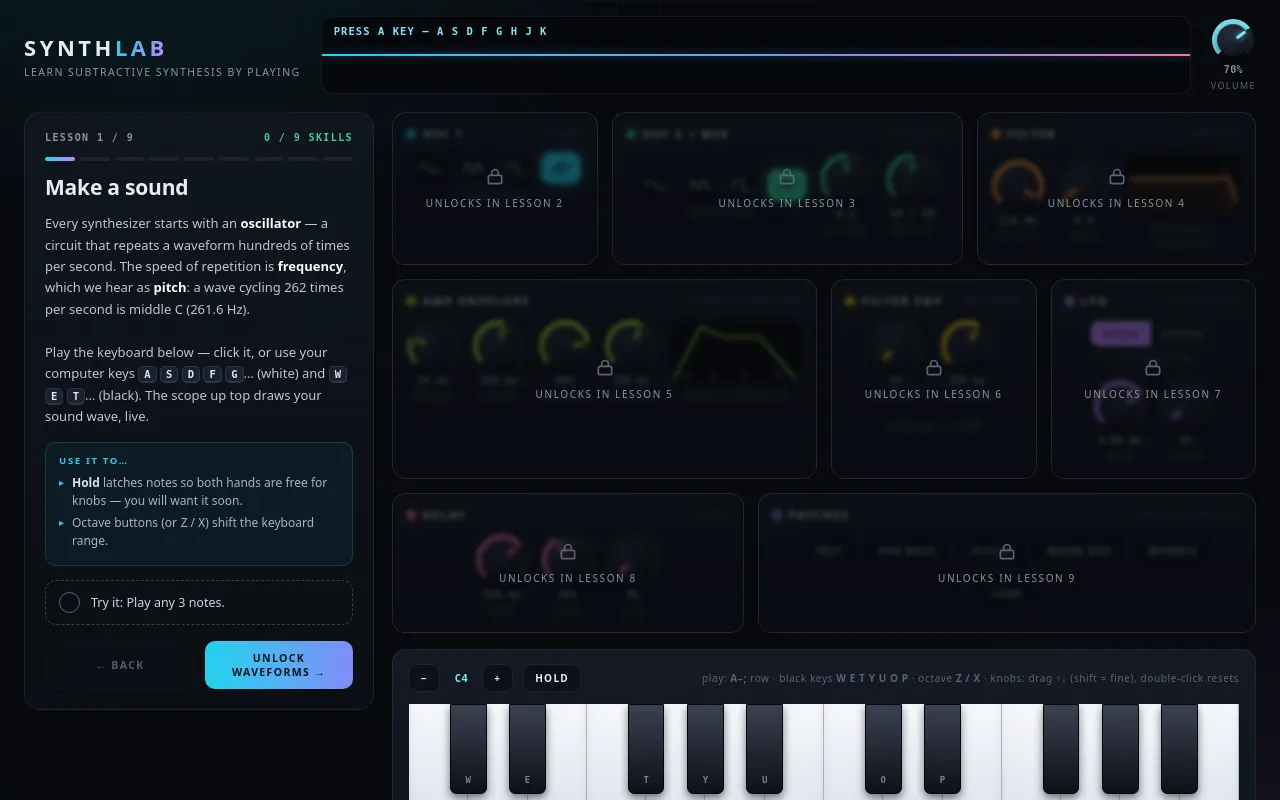
Task: Click the SYNTHLAB logo
Action: click(x=95, y=48)
